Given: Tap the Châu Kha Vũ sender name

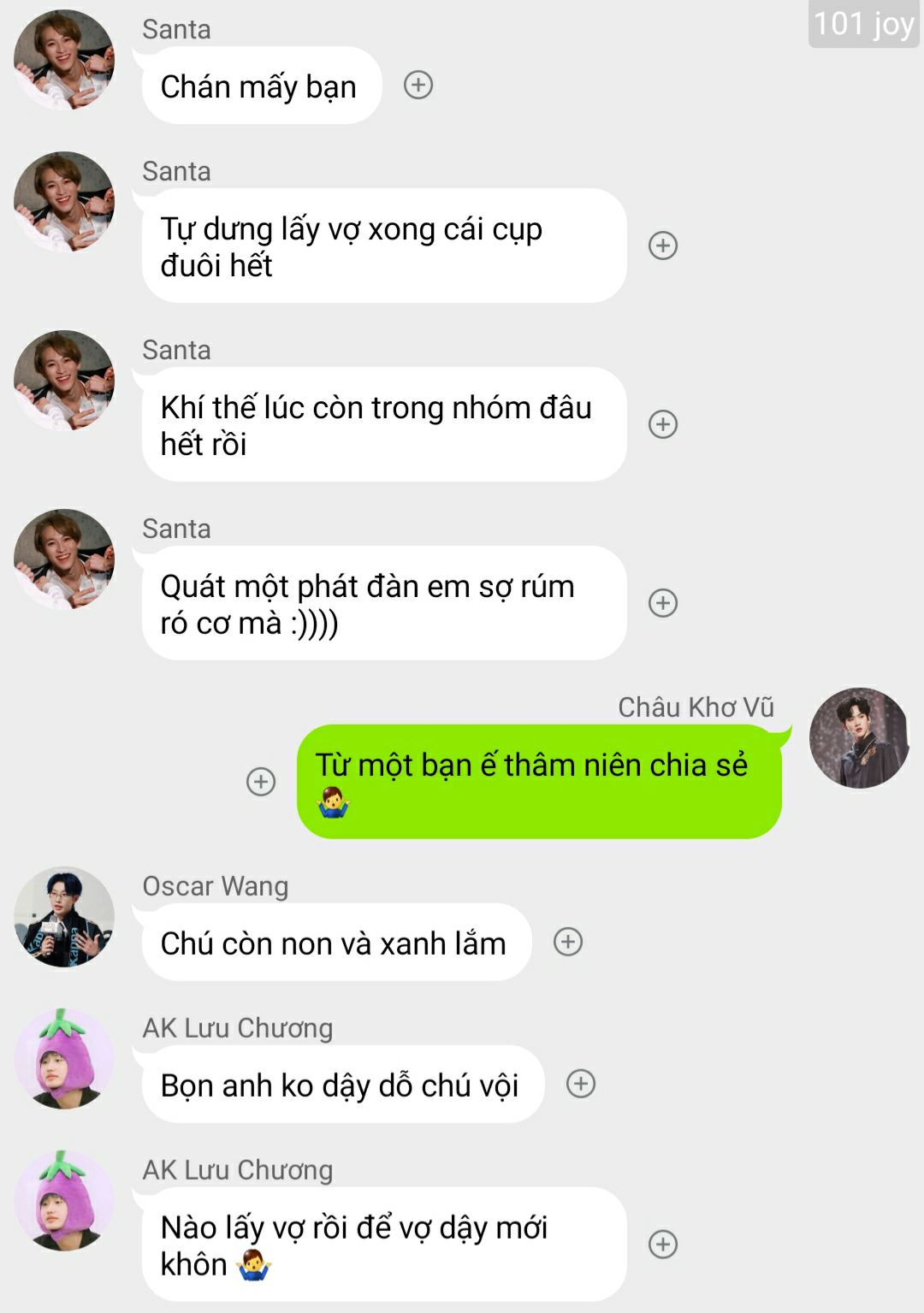Looking at the screenshot, I should click(x=696, y=707).
